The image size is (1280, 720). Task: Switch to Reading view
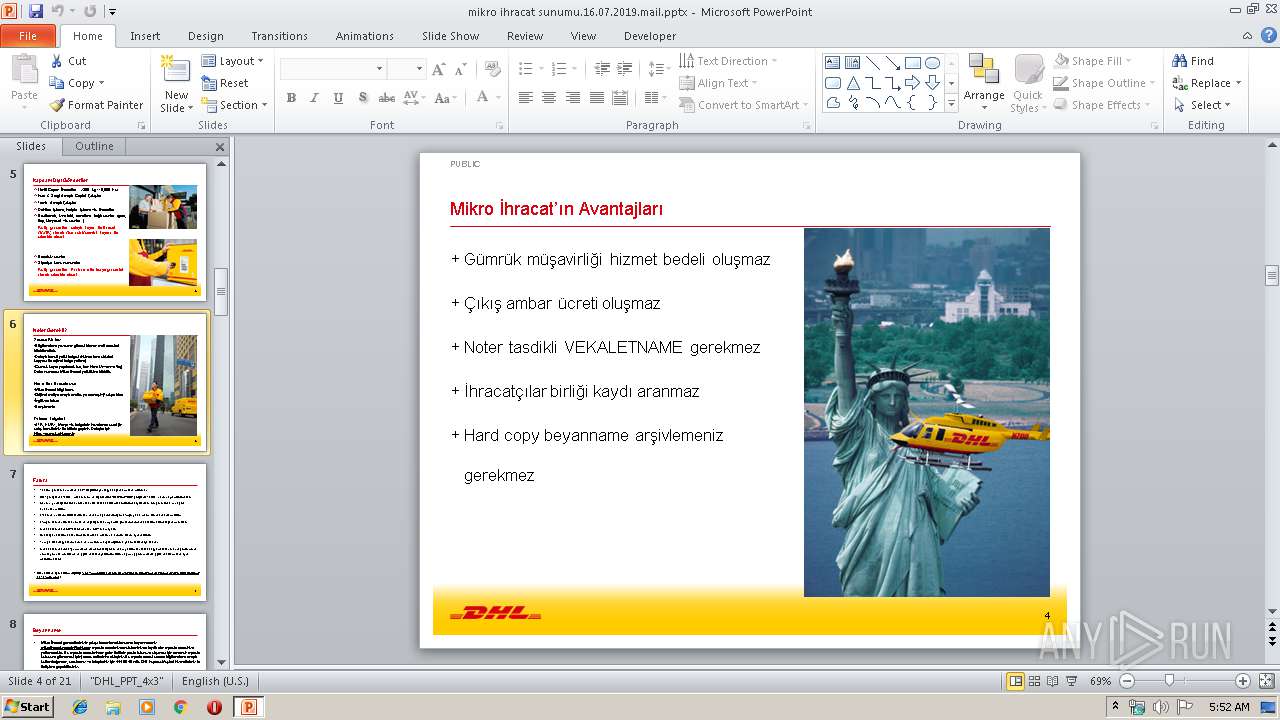pyautogui.click(x=1052, y=681)
